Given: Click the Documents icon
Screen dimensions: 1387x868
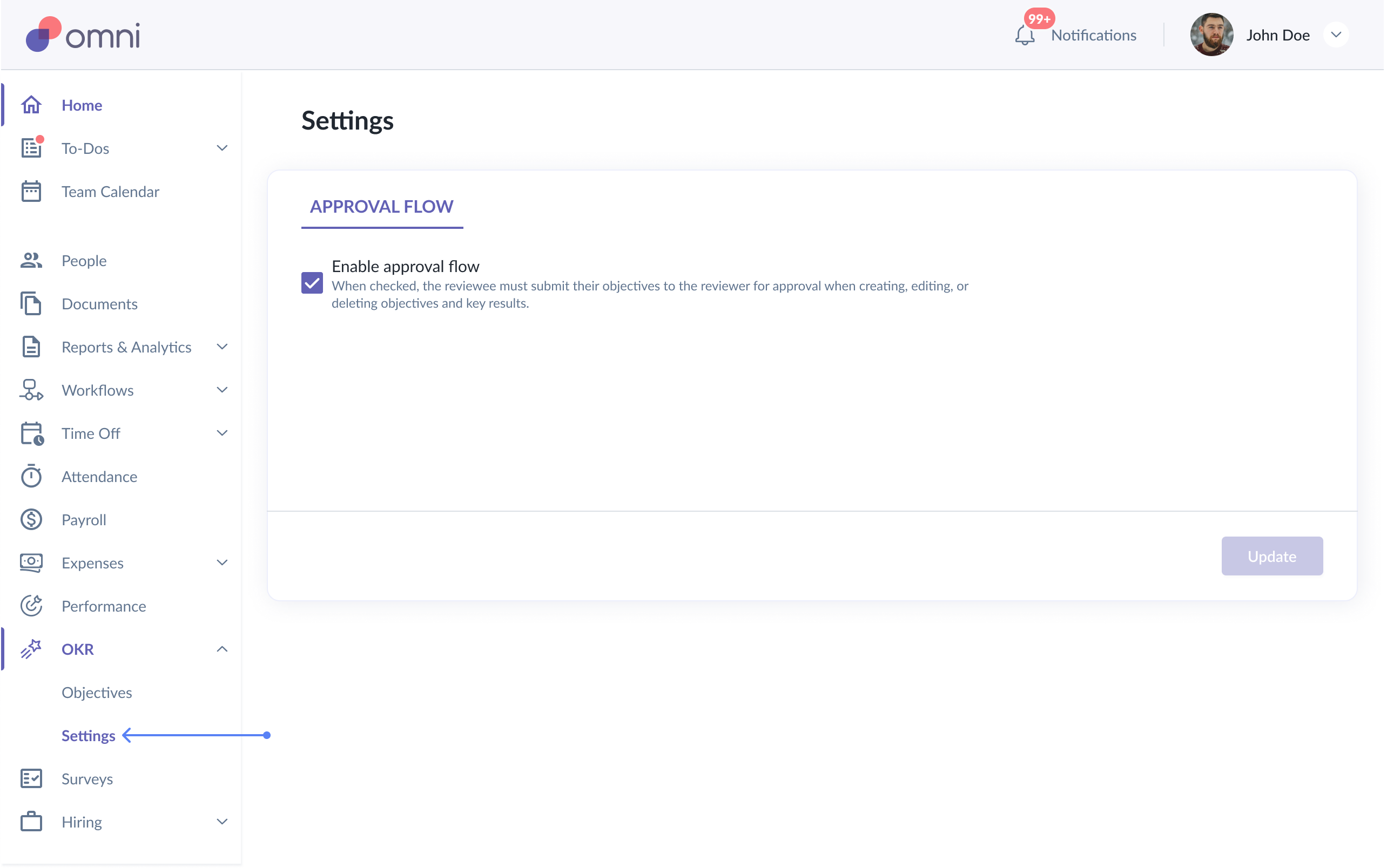Looking at the screenshot, I should [x=31, y=304].
